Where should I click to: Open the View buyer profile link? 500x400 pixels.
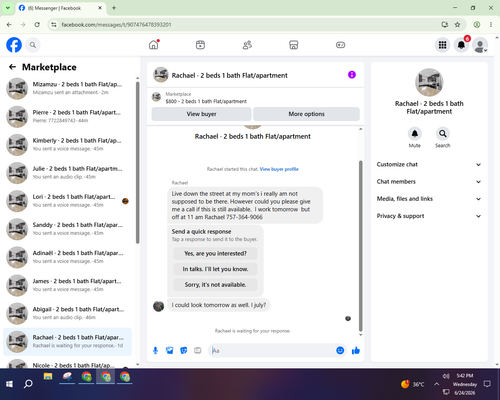pos(279,169)
